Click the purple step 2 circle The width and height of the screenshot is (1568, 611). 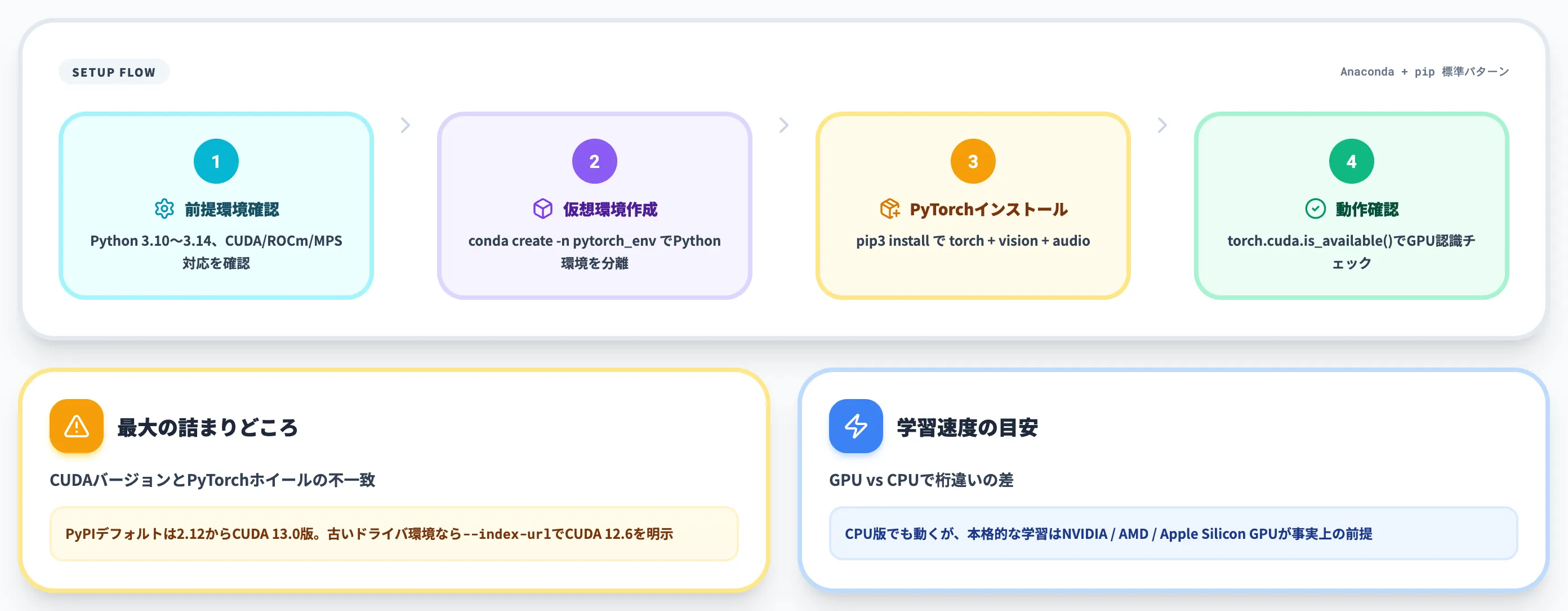[595, 161]
